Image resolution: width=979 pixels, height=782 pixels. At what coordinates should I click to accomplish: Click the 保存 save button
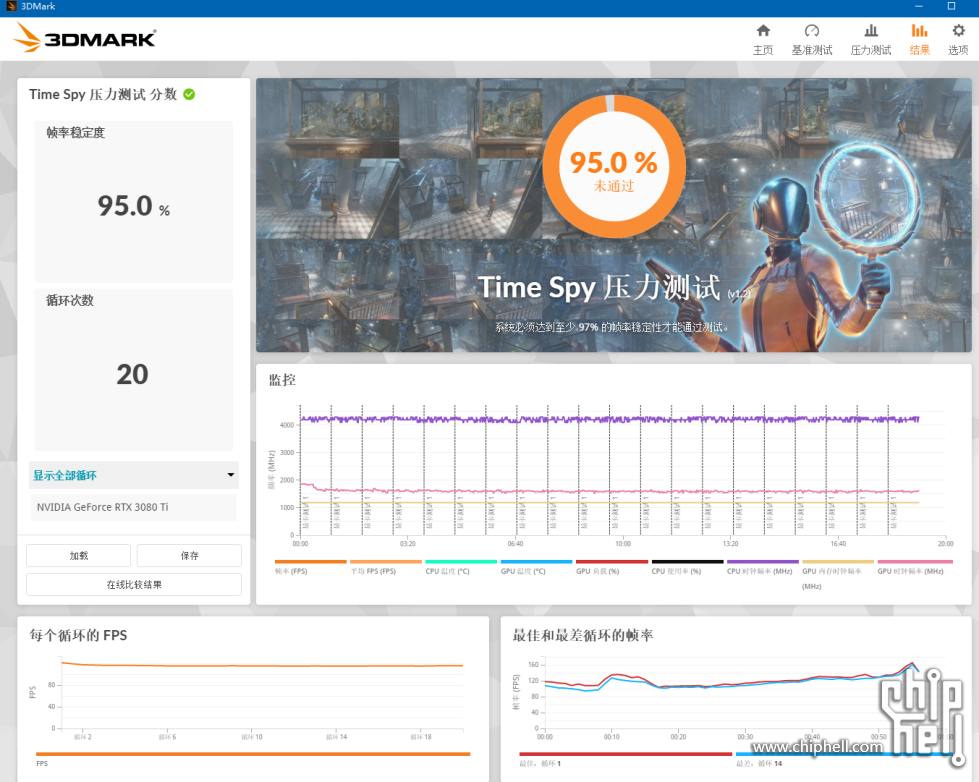189,555
